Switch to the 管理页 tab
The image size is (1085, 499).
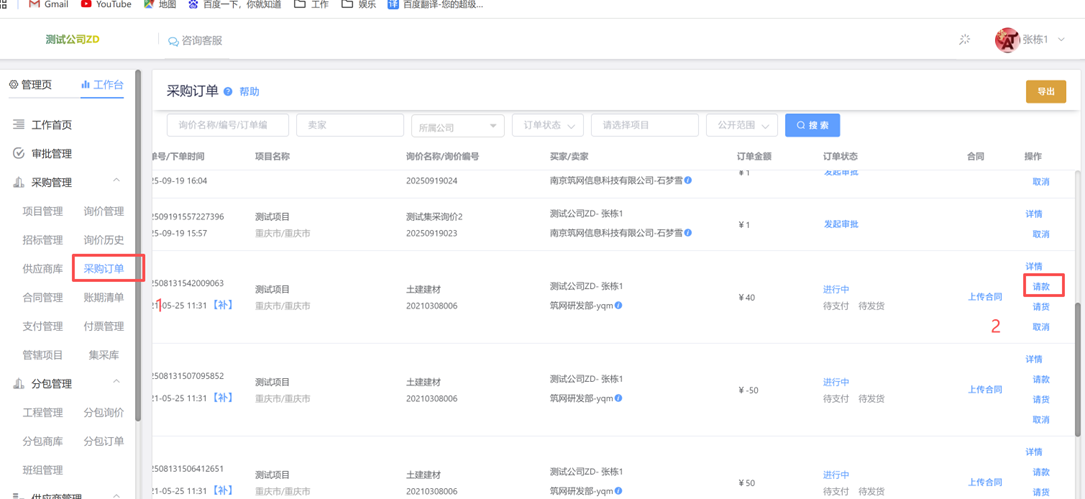(30, 85)
